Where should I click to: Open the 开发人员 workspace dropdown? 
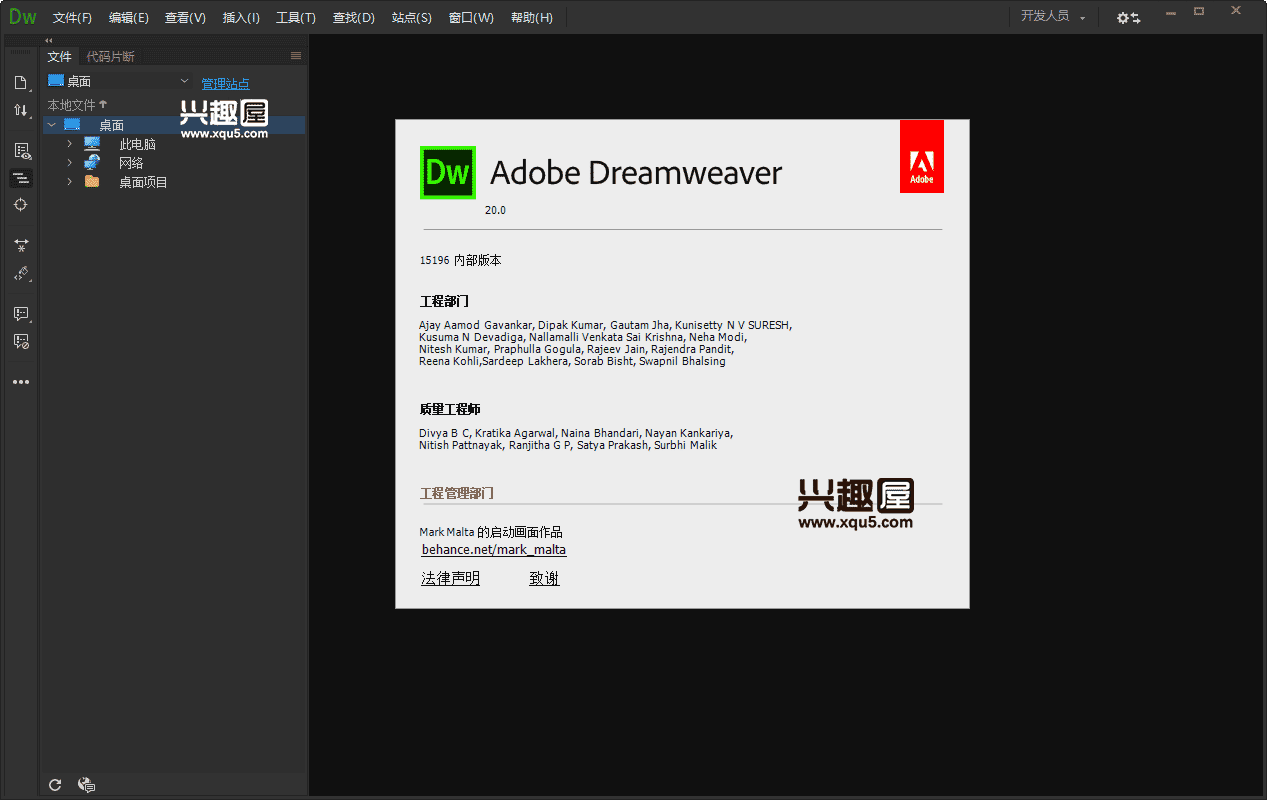[x=1053, y=17]
